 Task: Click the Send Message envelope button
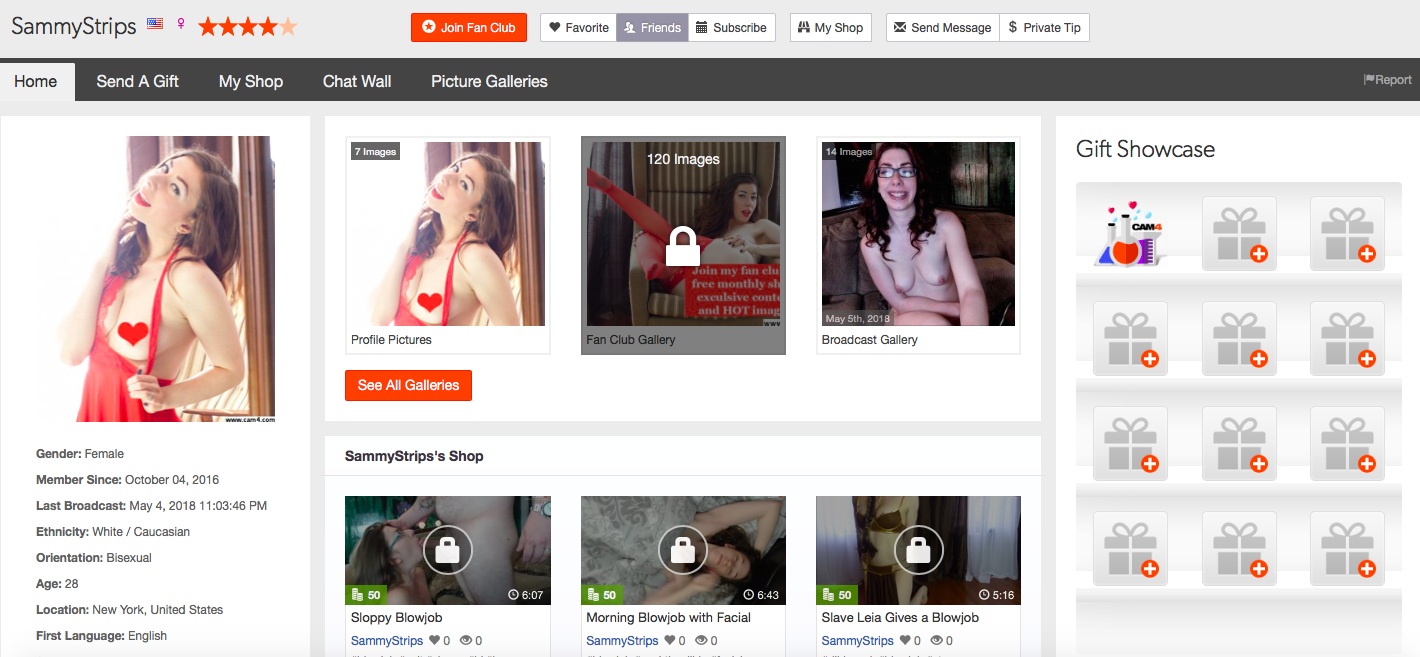[942, 28]
